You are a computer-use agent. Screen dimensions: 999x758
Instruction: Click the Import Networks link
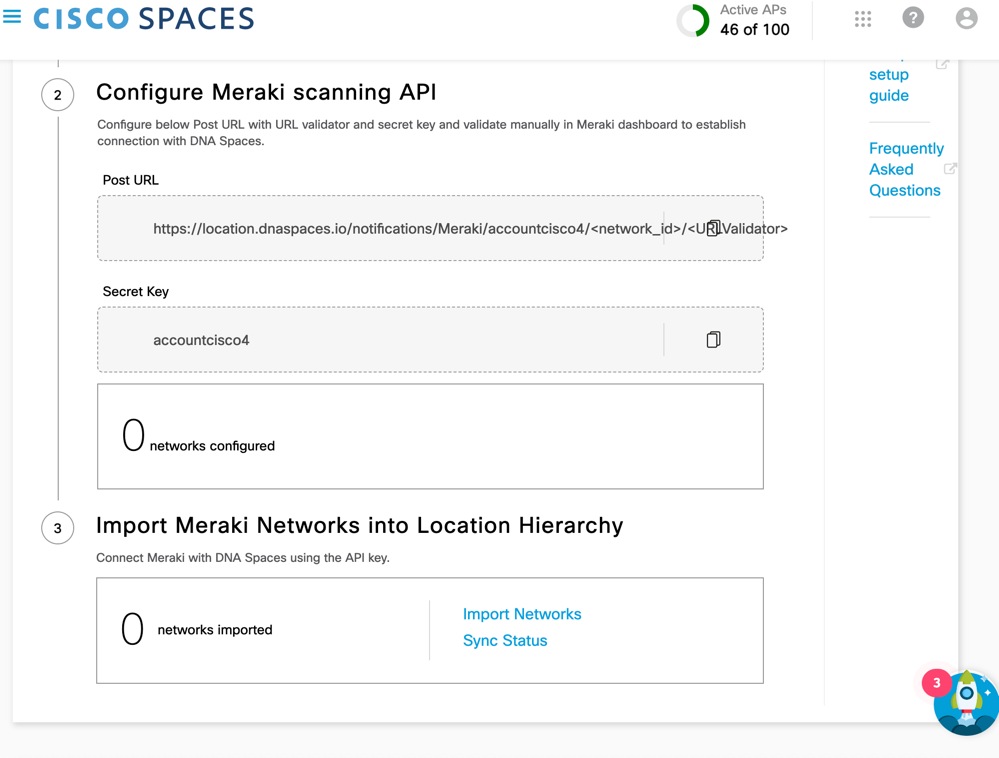pos(522,614)
